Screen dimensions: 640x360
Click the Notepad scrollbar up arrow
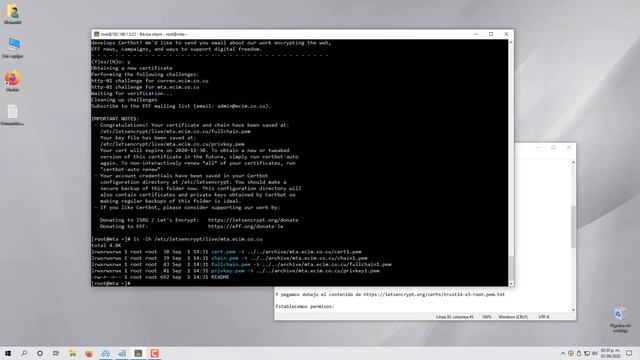(573, 162)
